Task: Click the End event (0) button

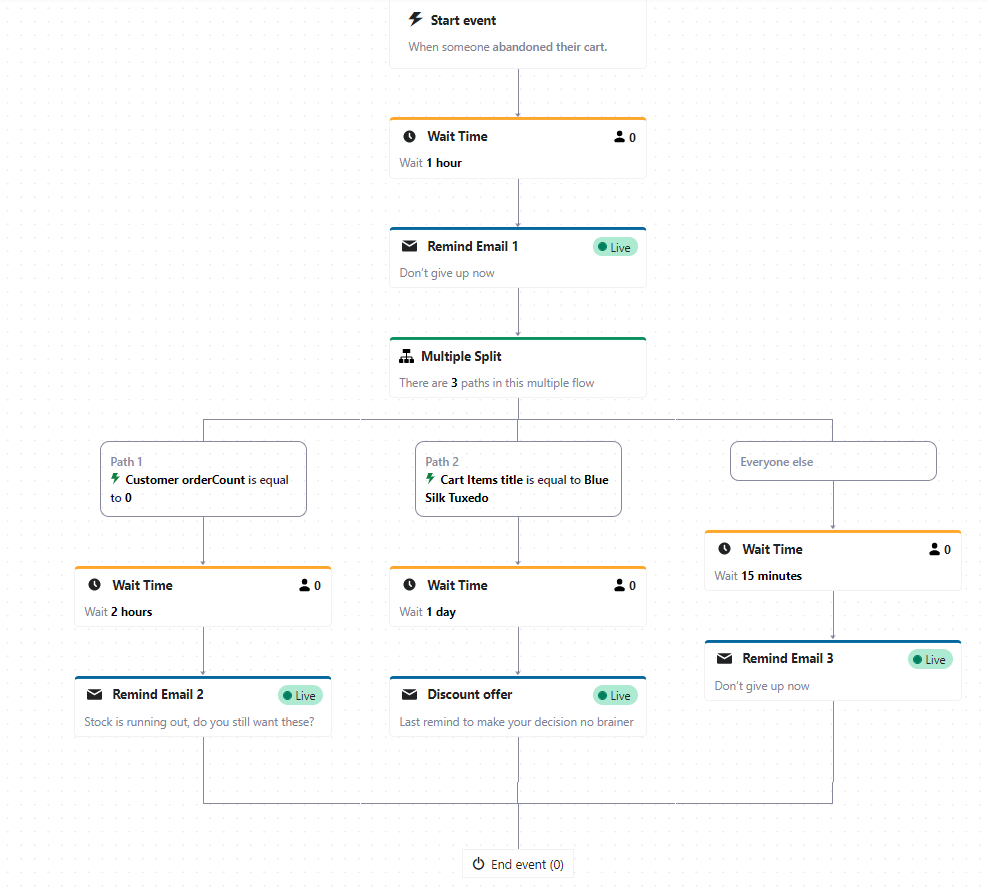Action: (x=518, y=864)
